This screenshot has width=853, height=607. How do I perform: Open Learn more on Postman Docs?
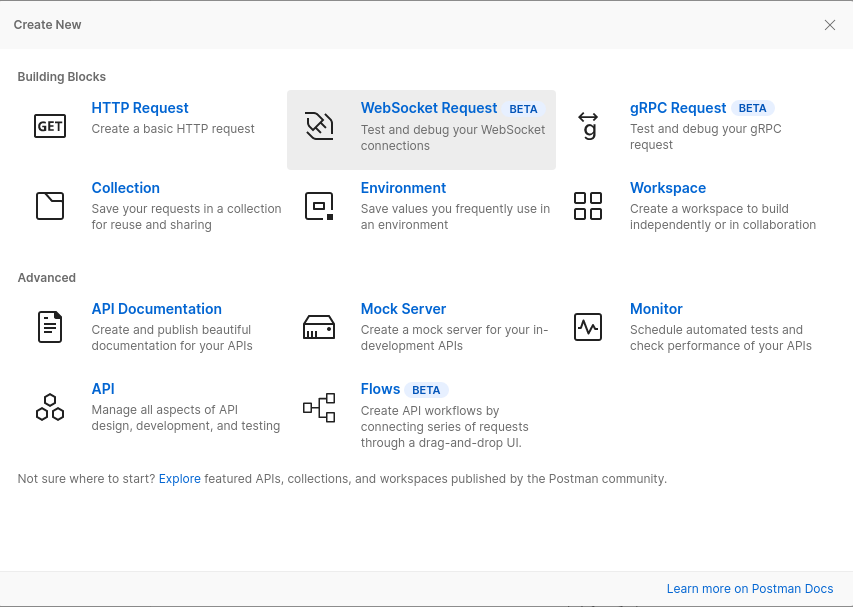pos(750,589)
